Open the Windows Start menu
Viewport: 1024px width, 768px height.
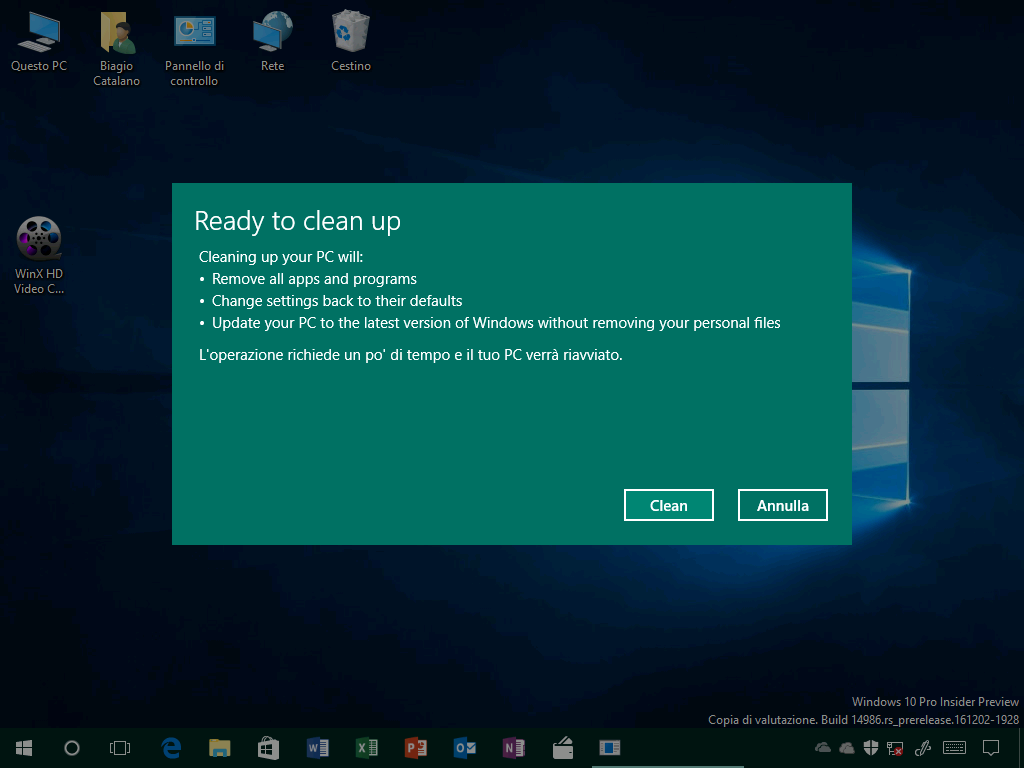24,748
